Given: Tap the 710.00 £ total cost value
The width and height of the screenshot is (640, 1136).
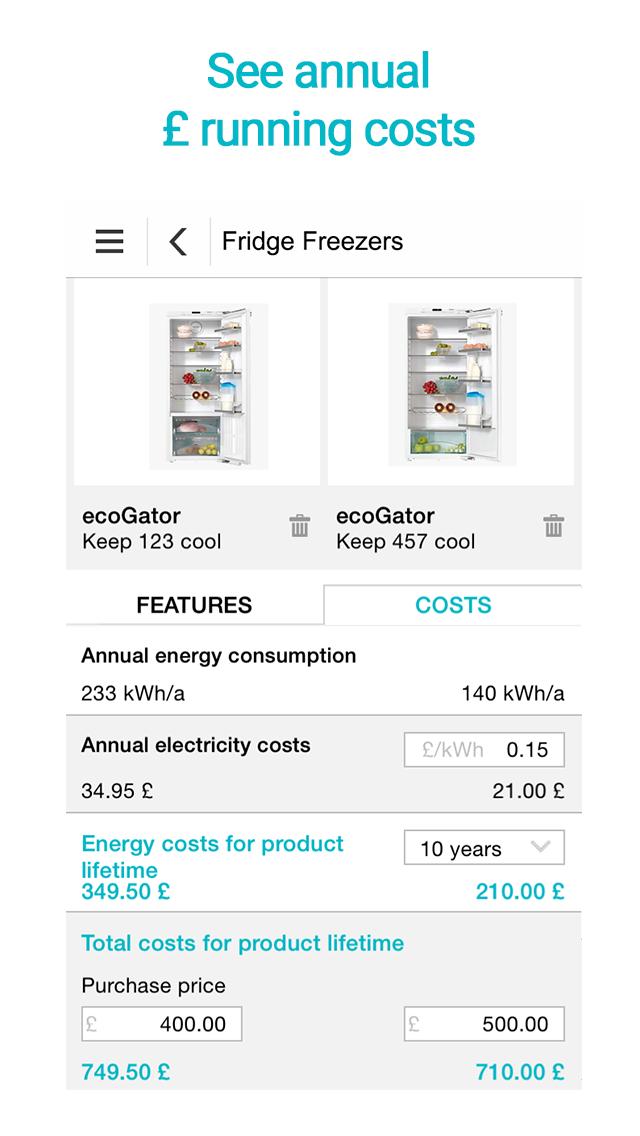Looking at the screenshot, I should point(520,1072).
